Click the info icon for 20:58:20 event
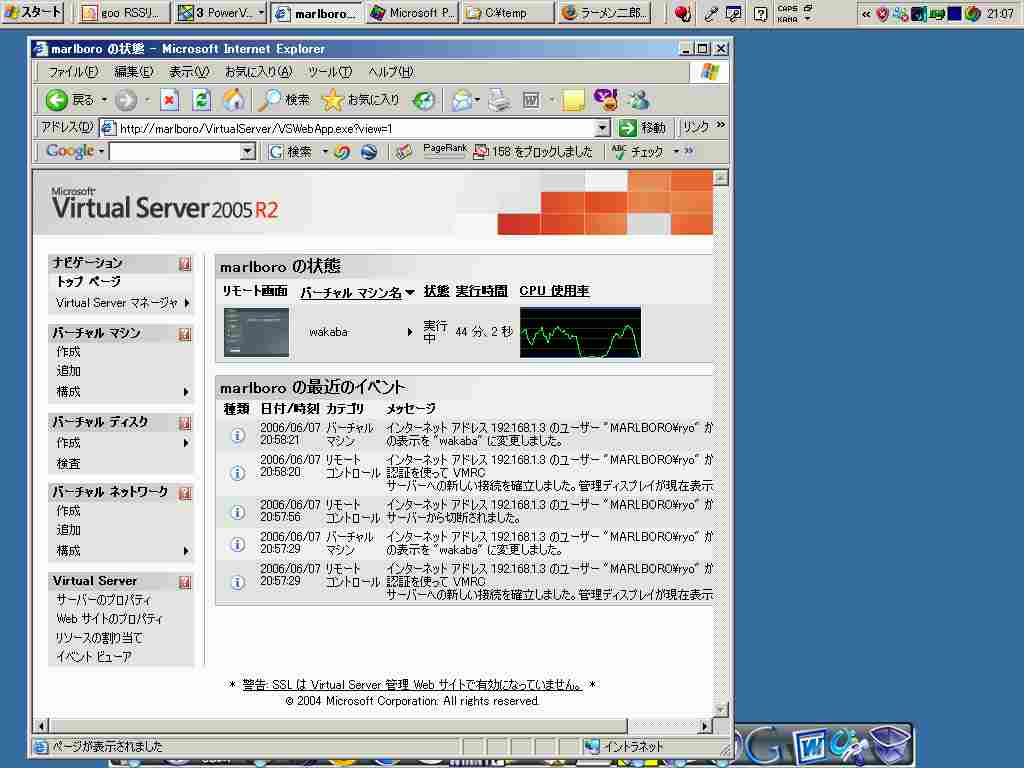 (x=238, y=473)
